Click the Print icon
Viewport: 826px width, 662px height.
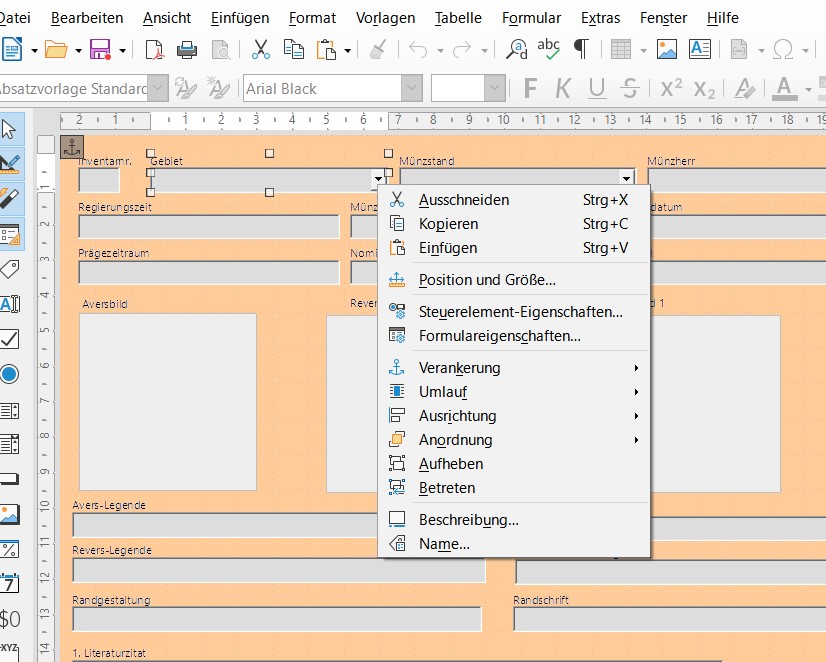[186, 50]
